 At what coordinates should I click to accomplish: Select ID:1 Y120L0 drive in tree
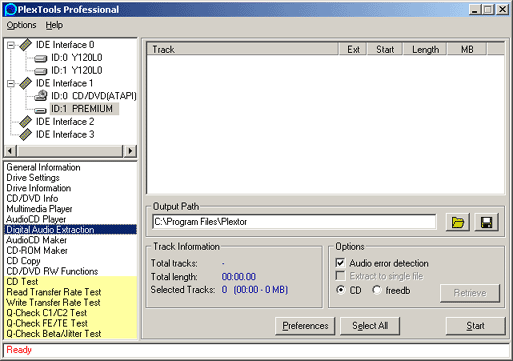77,71
